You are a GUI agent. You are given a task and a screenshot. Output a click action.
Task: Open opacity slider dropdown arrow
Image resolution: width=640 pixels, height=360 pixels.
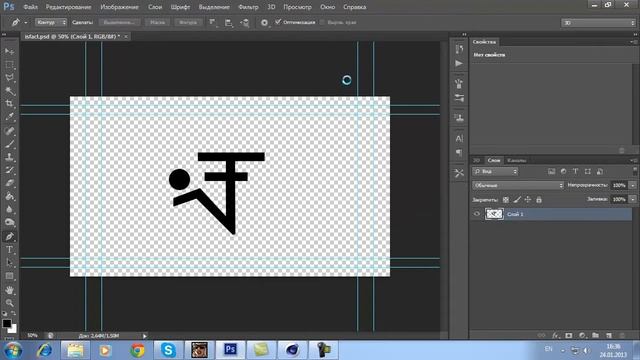633,185
